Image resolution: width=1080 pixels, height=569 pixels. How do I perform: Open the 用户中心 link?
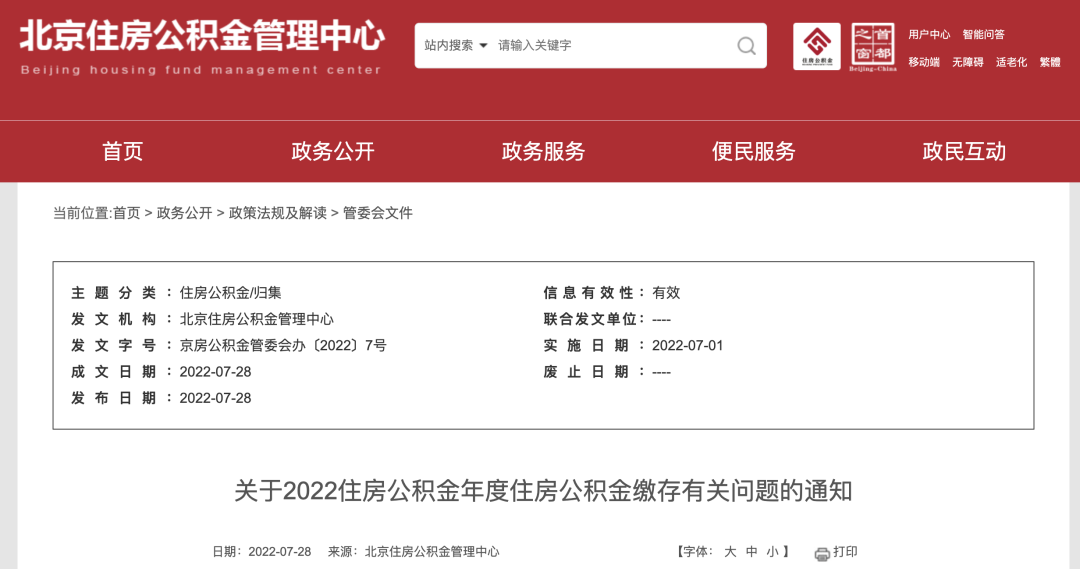(929, 34)
